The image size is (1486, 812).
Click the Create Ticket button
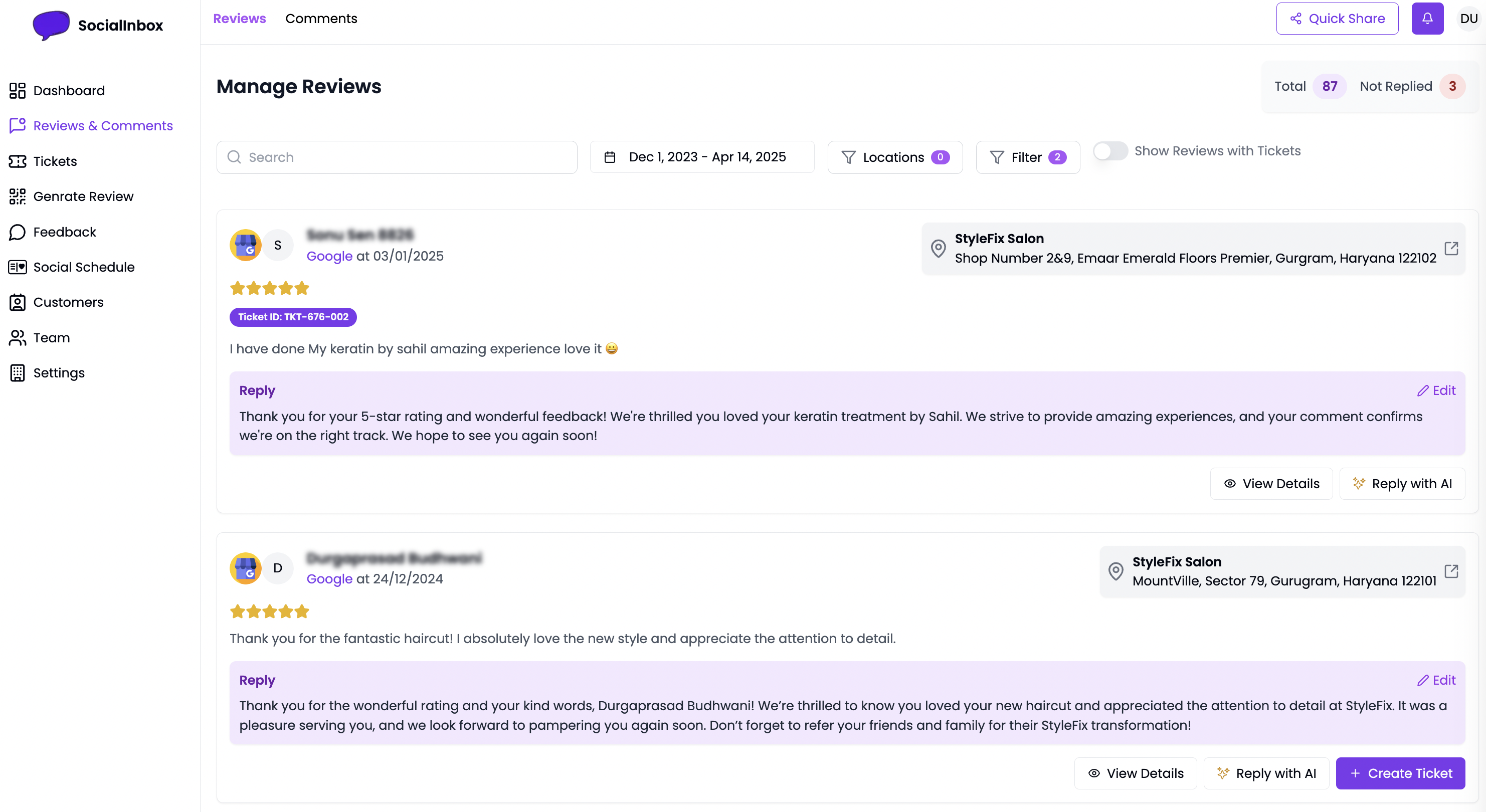[x=1400, y=773]
